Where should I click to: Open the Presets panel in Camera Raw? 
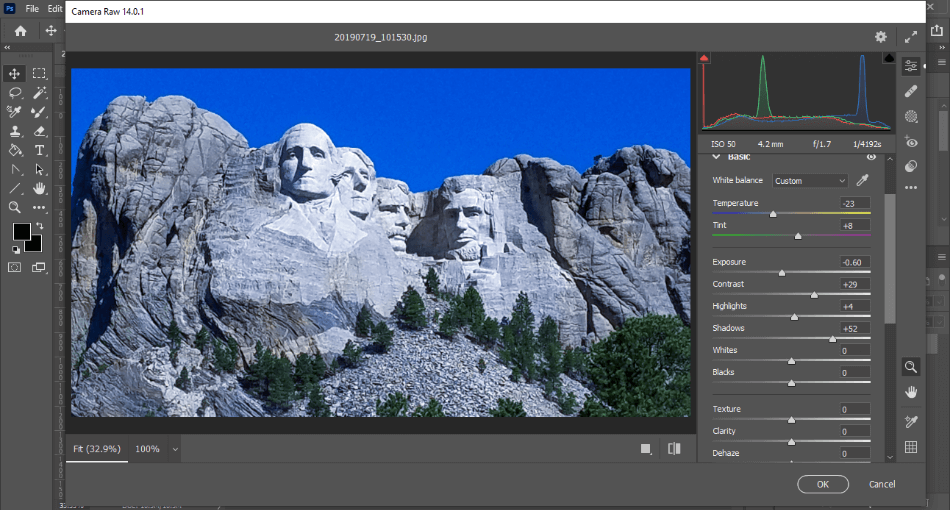coord(911,166)
